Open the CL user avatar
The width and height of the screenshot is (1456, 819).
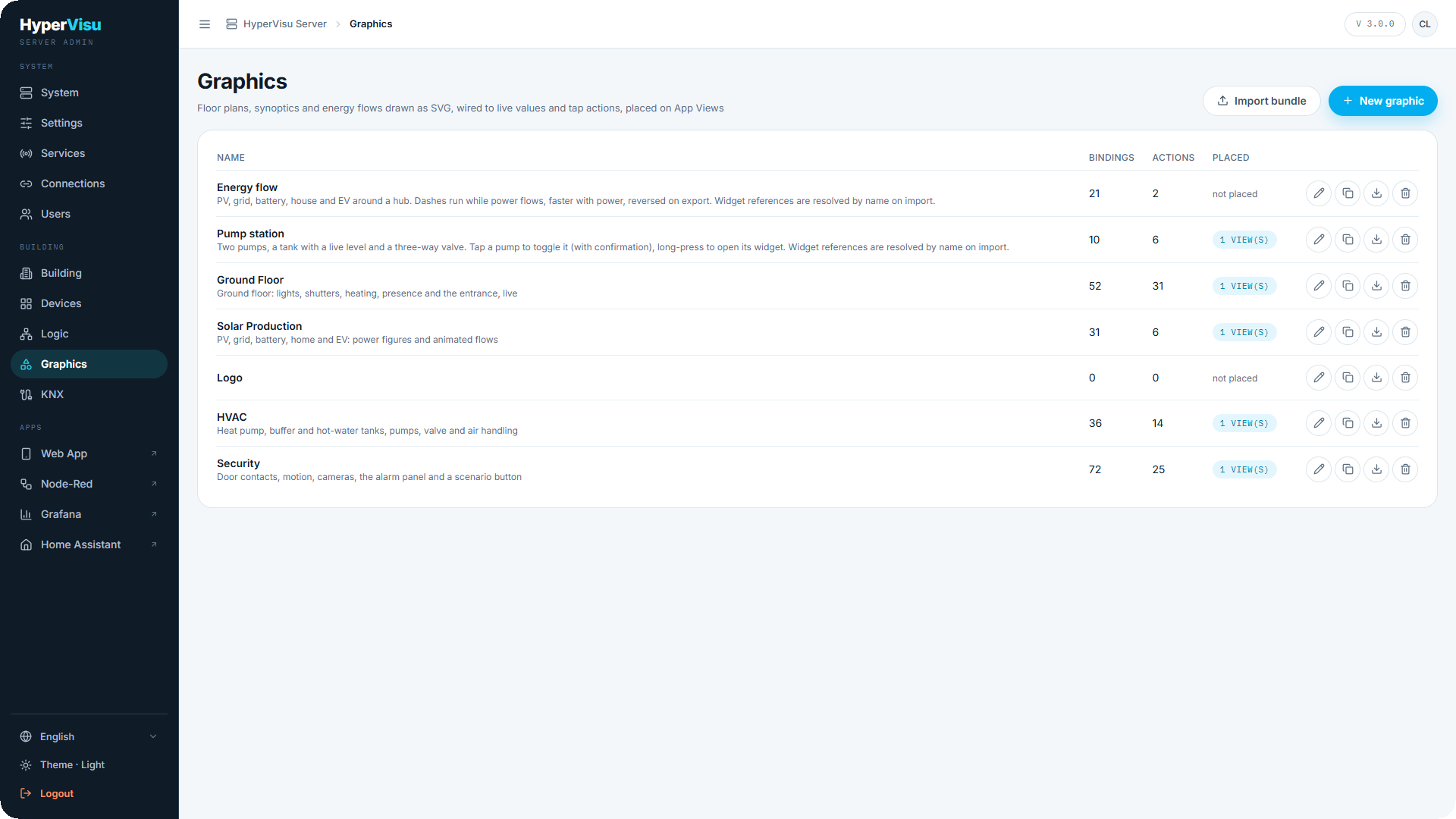pyautogui.click(x=1425, y=24)
